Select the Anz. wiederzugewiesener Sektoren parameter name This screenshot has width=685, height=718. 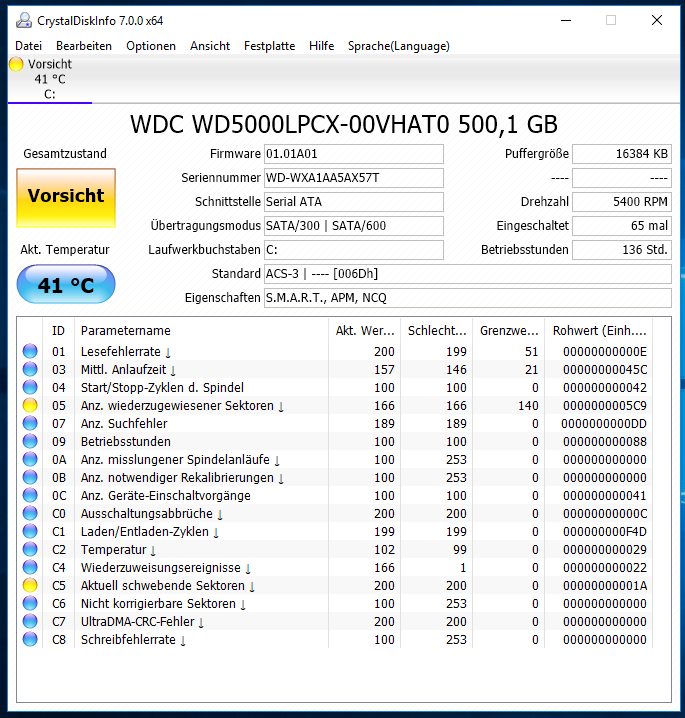point(177,405)
